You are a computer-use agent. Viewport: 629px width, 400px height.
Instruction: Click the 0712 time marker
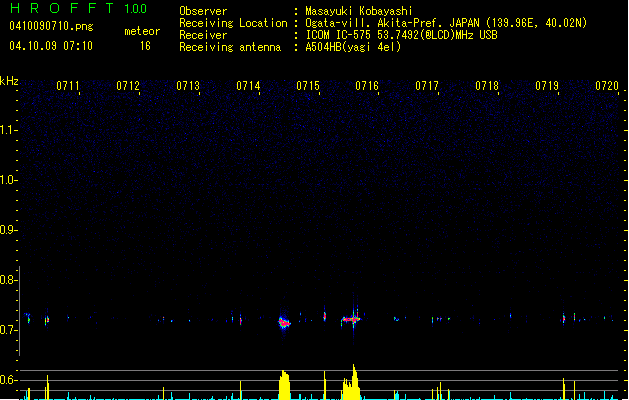pos(128,86)
